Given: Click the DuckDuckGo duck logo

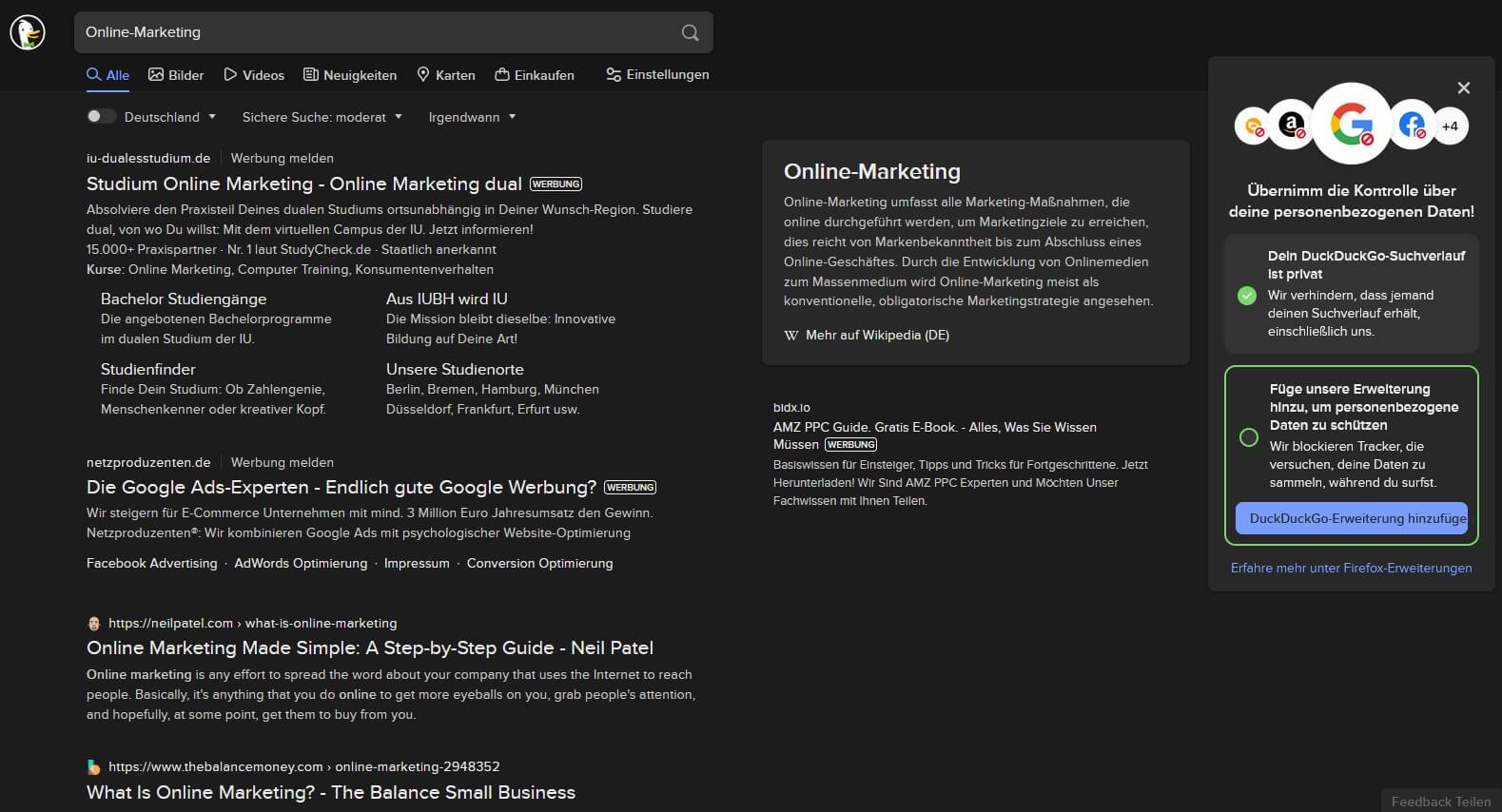Looking at the screenshot, I should tap(28, 32).
